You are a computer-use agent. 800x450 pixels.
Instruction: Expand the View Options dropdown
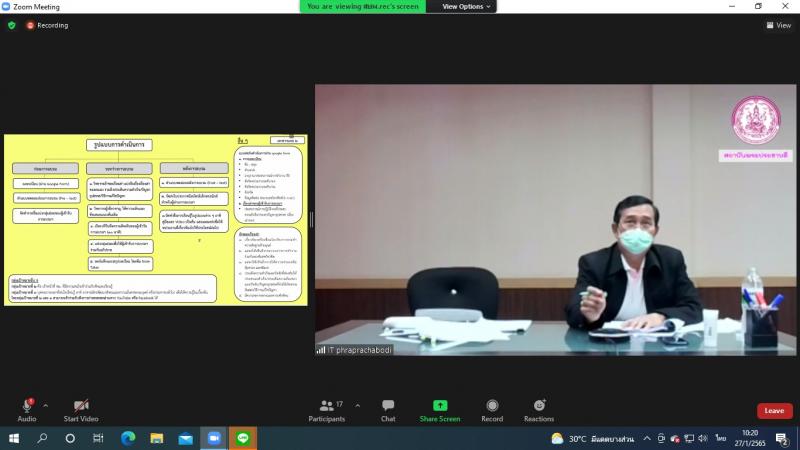[466, 7]
